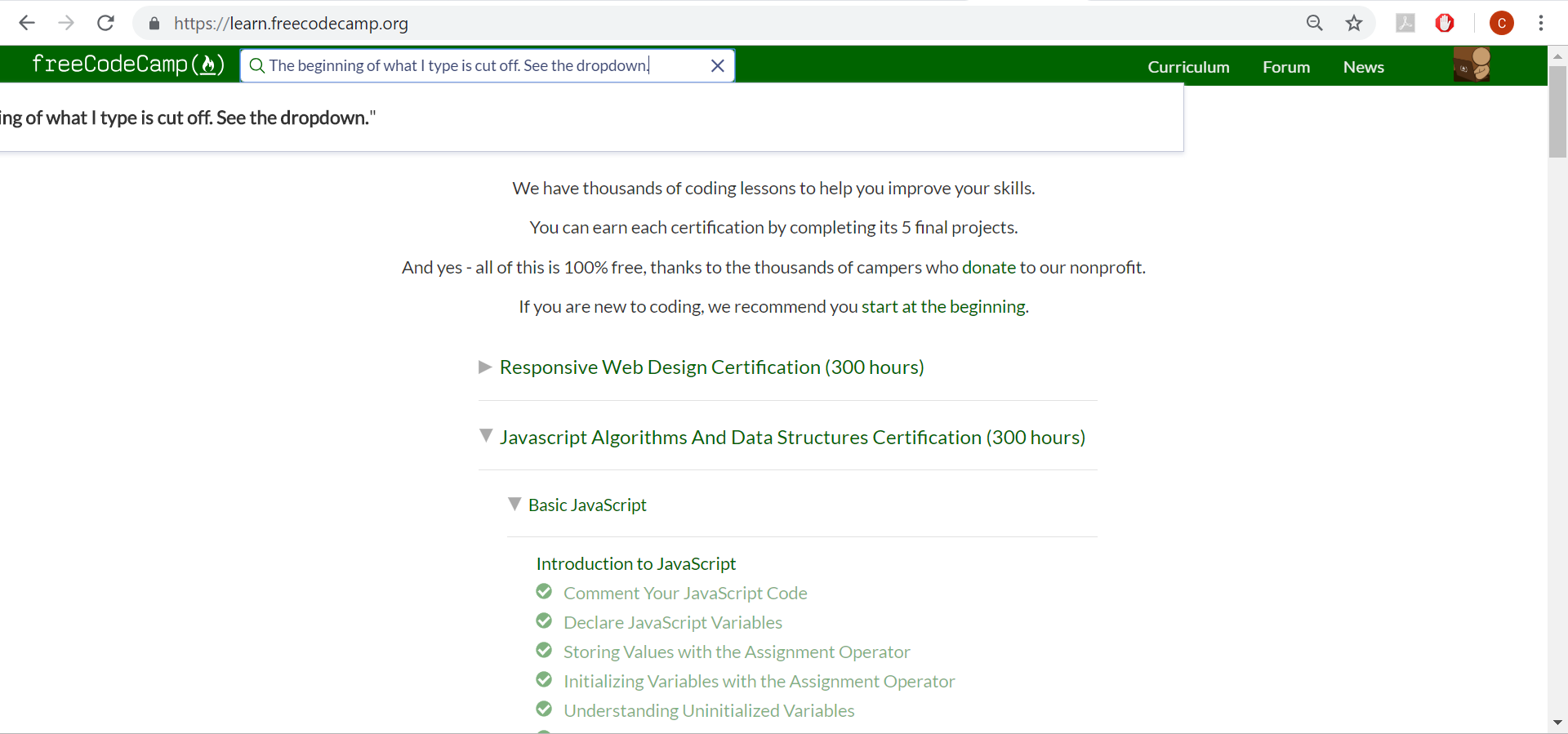Click the browser address bar URL
The image size is (1568, 734).
click(291, 24)
